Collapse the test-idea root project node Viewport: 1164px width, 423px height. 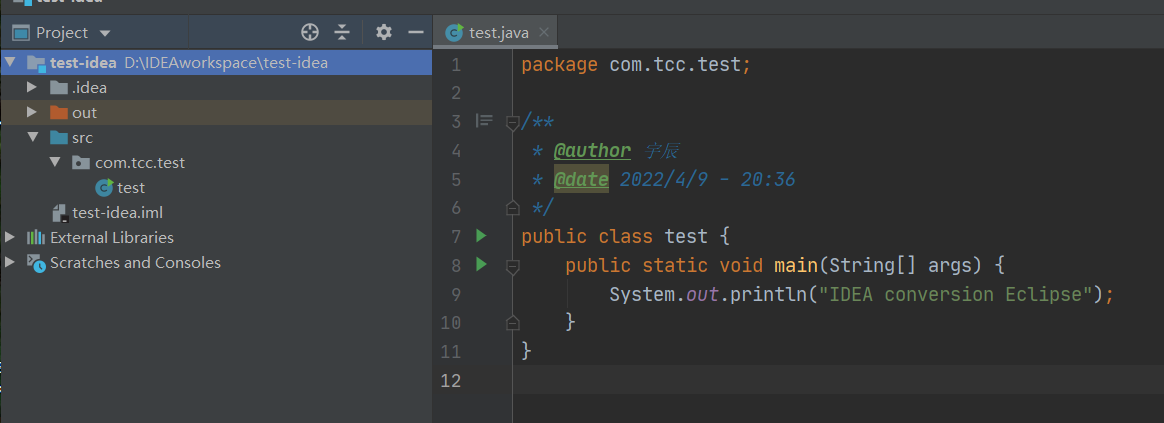point(10,63)
